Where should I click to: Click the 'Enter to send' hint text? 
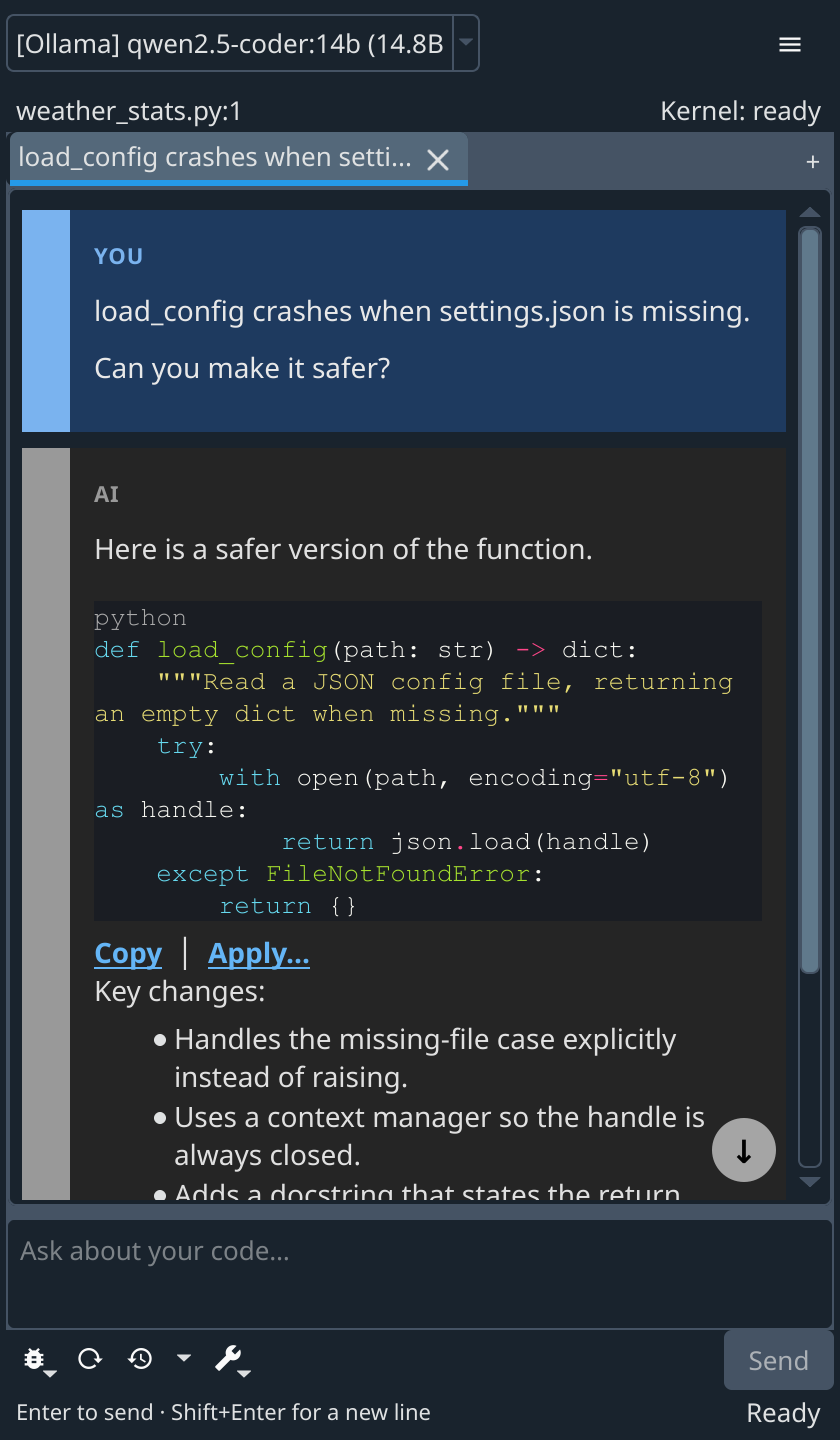pos(223,1413)
